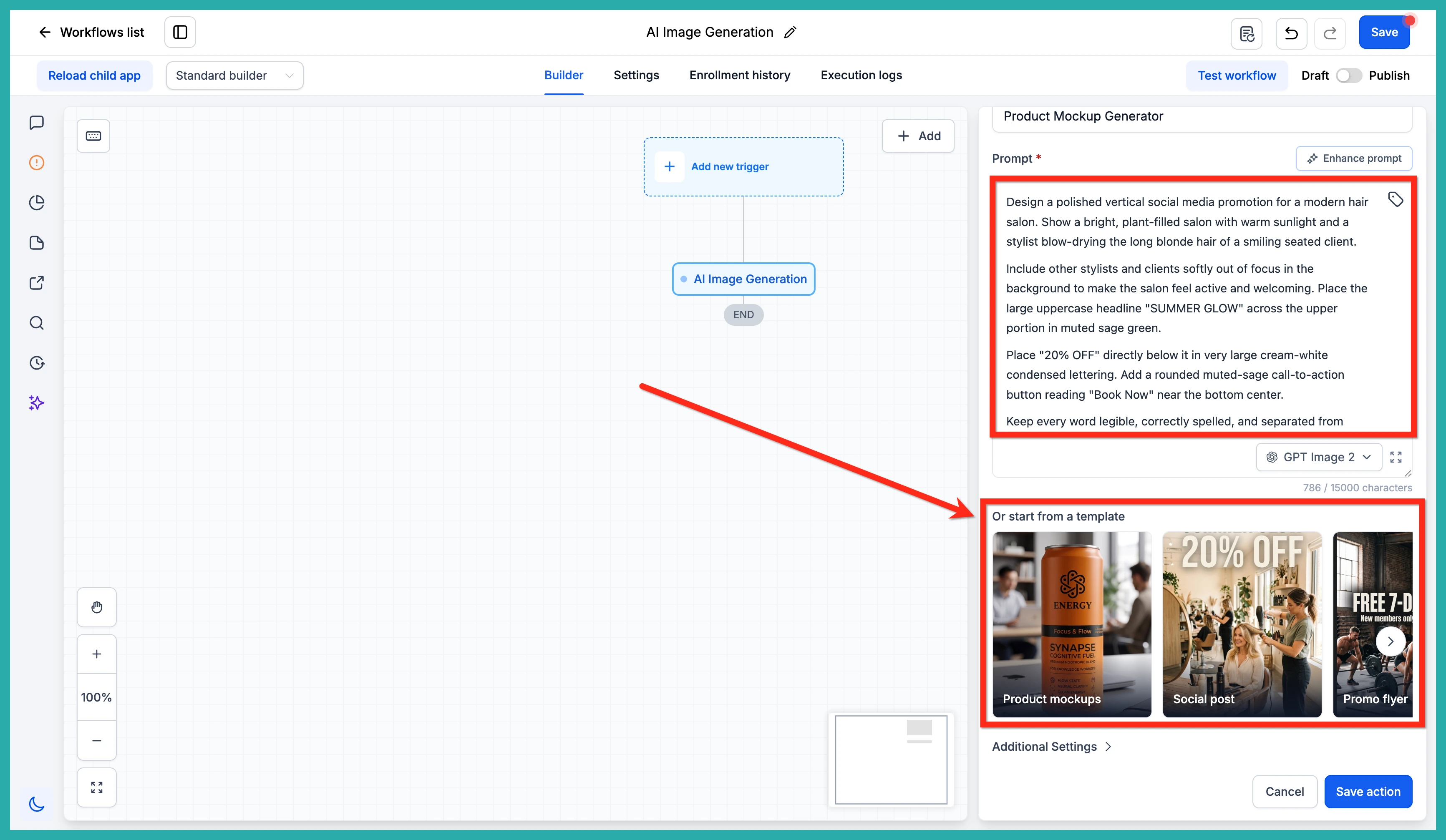Open the external link share icon

point(37,283)
